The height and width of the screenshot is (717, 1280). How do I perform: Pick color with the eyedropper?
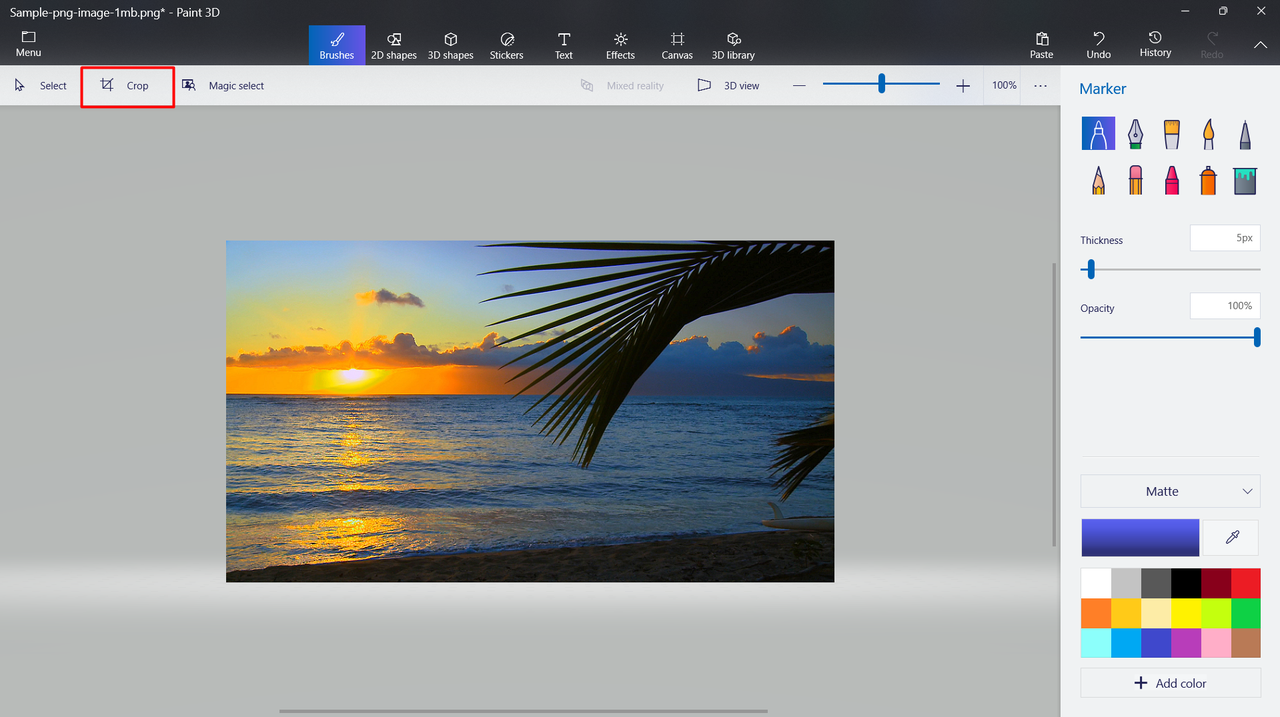(1231, 538)
